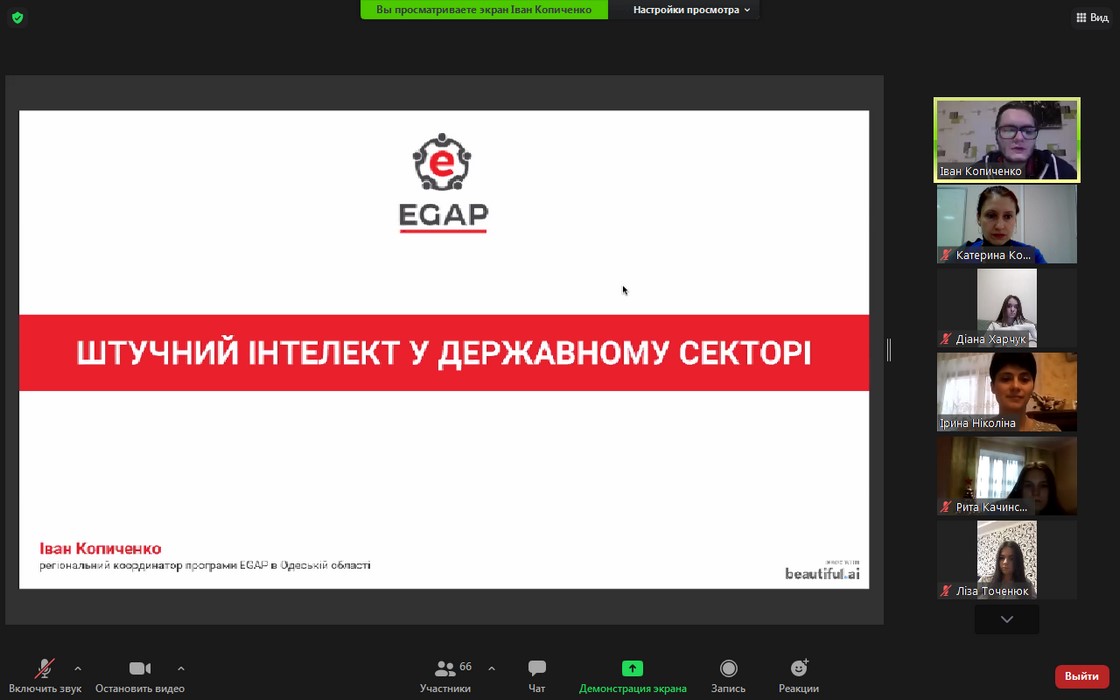Open the Чат chat panel
This screenshot has height=700, width=1120.
(537, 676)
